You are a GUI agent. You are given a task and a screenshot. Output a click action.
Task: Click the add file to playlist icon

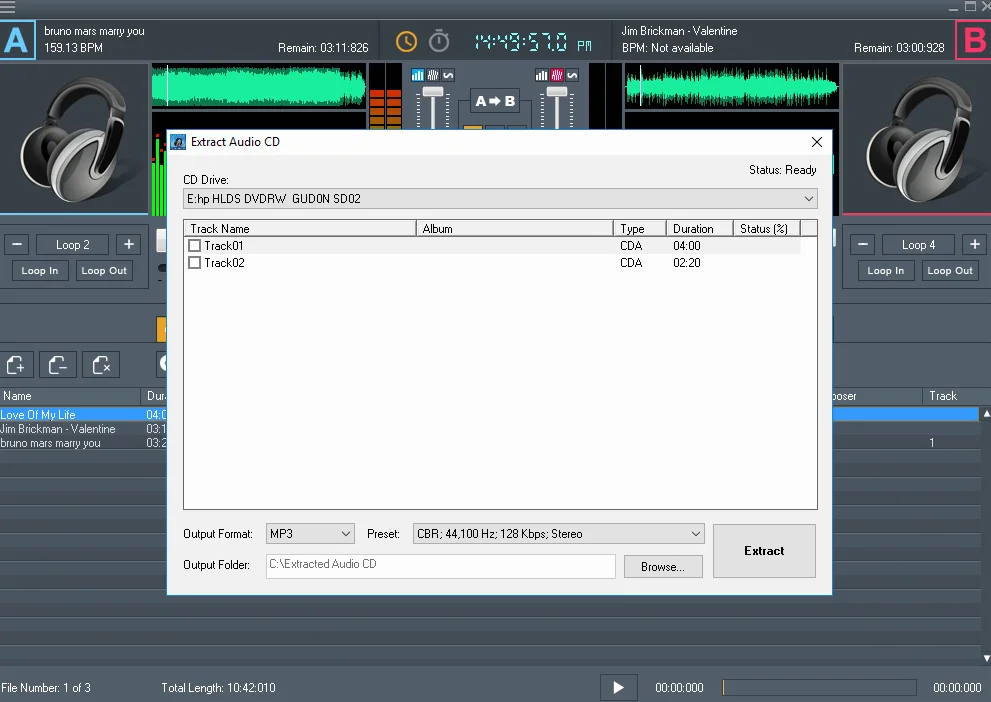16,365
